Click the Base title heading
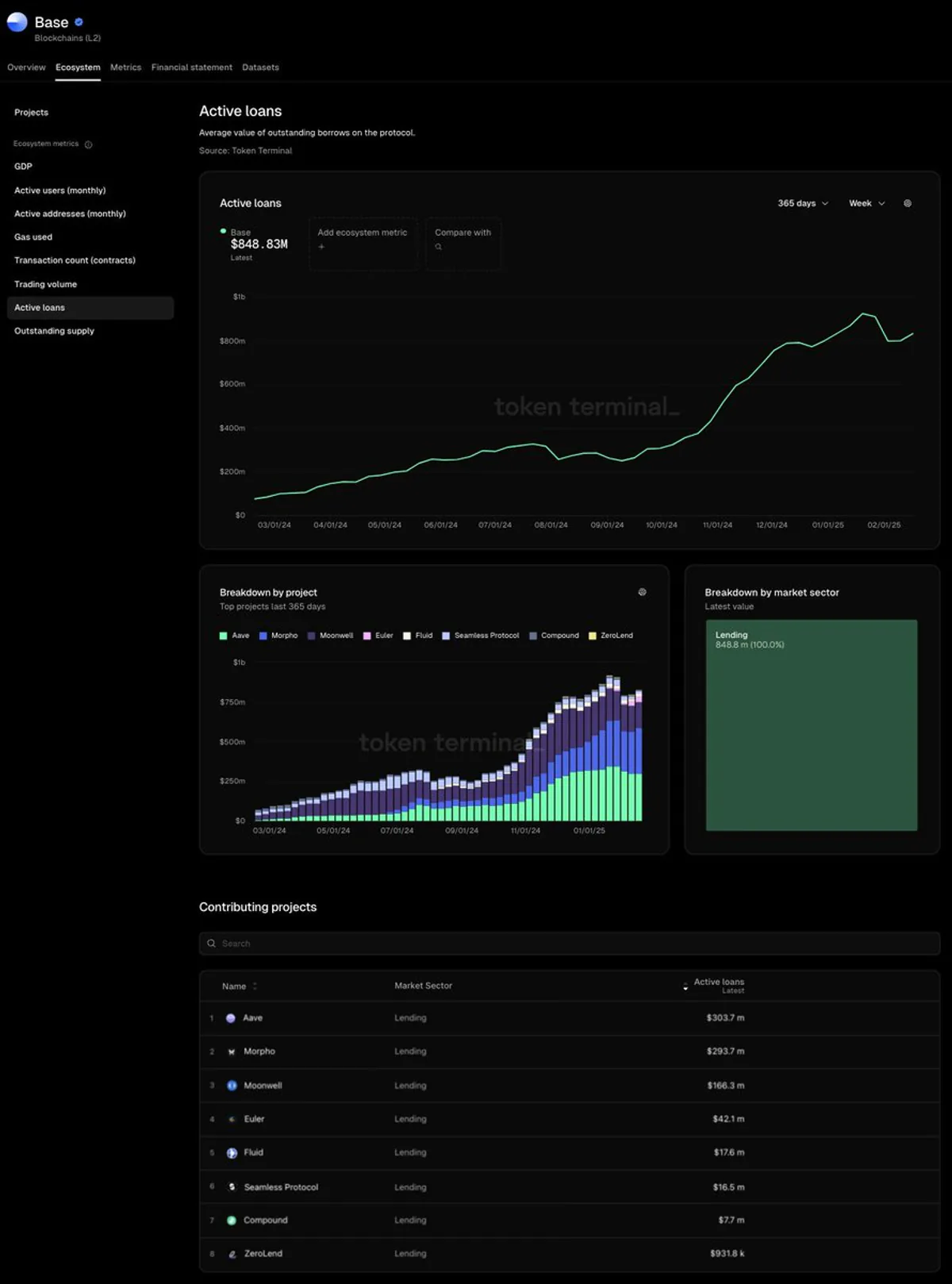Image resolution: width=952 pixels, height=1284 pixels. [52, 22]
